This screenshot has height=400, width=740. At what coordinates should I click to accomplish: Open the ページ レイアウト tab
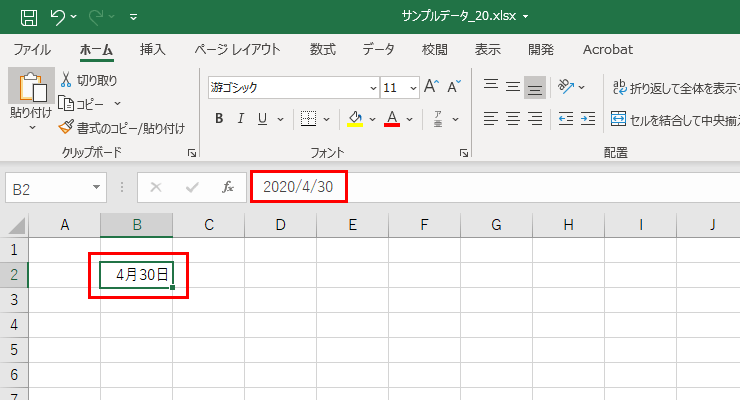[237, 49]
